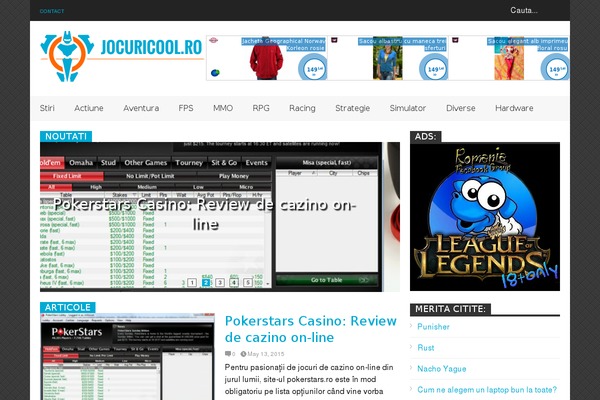
Task: Select slider page 1
Action: [x=192, y=282]
